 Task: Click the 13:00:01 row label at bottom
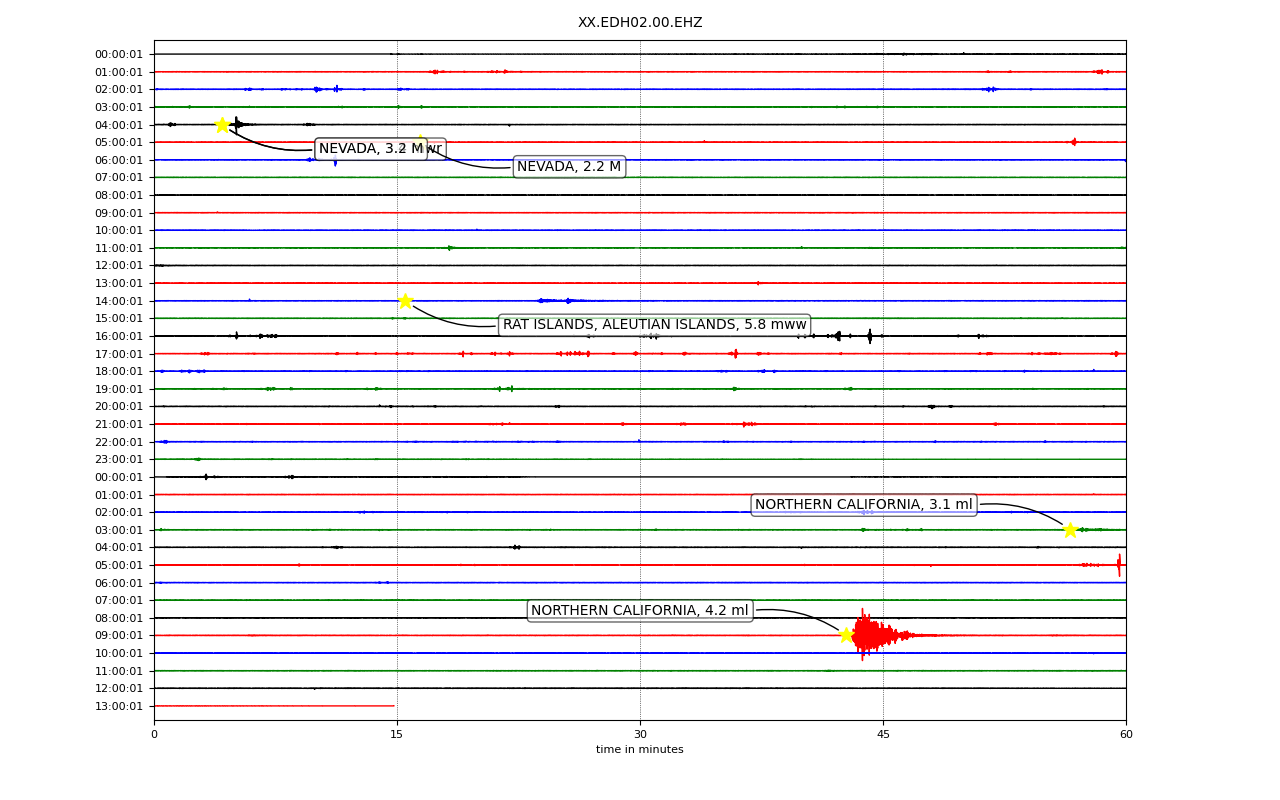tap(119, 707)
